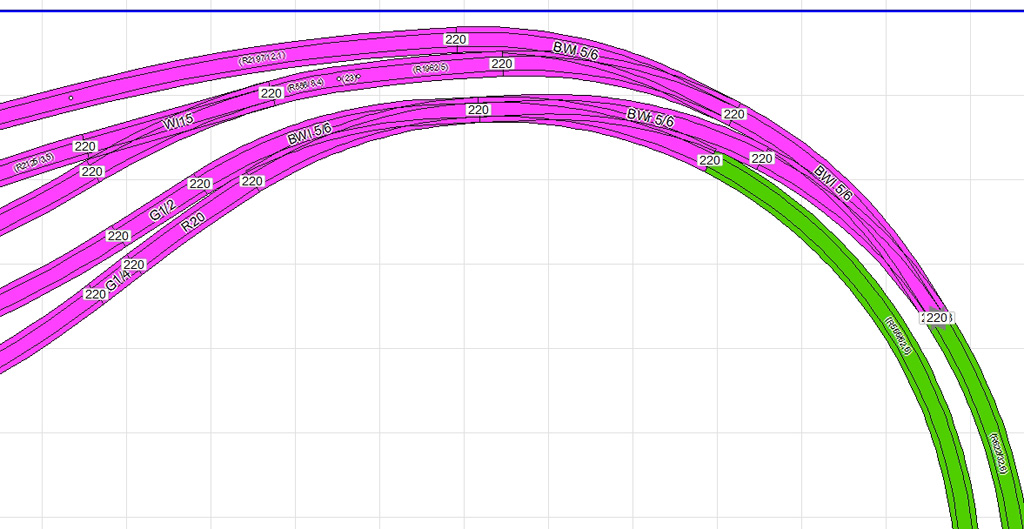Click the blue horizontal border line at the top
The image size is (1024, 529).
512,11
